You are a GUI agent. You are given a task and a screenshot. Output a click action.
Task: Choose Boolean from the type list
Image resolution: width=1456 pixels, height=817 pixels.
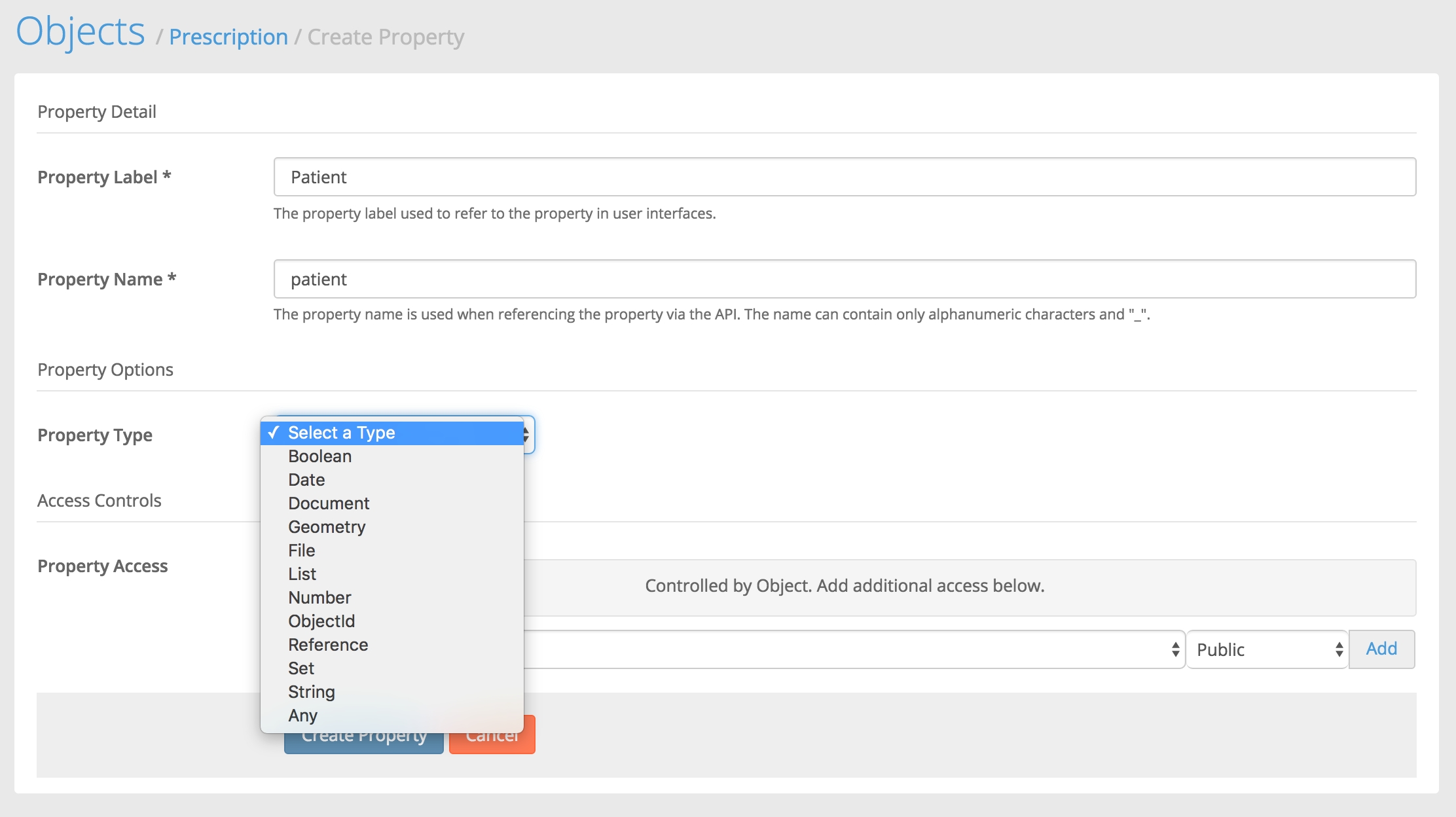(392, 456)
